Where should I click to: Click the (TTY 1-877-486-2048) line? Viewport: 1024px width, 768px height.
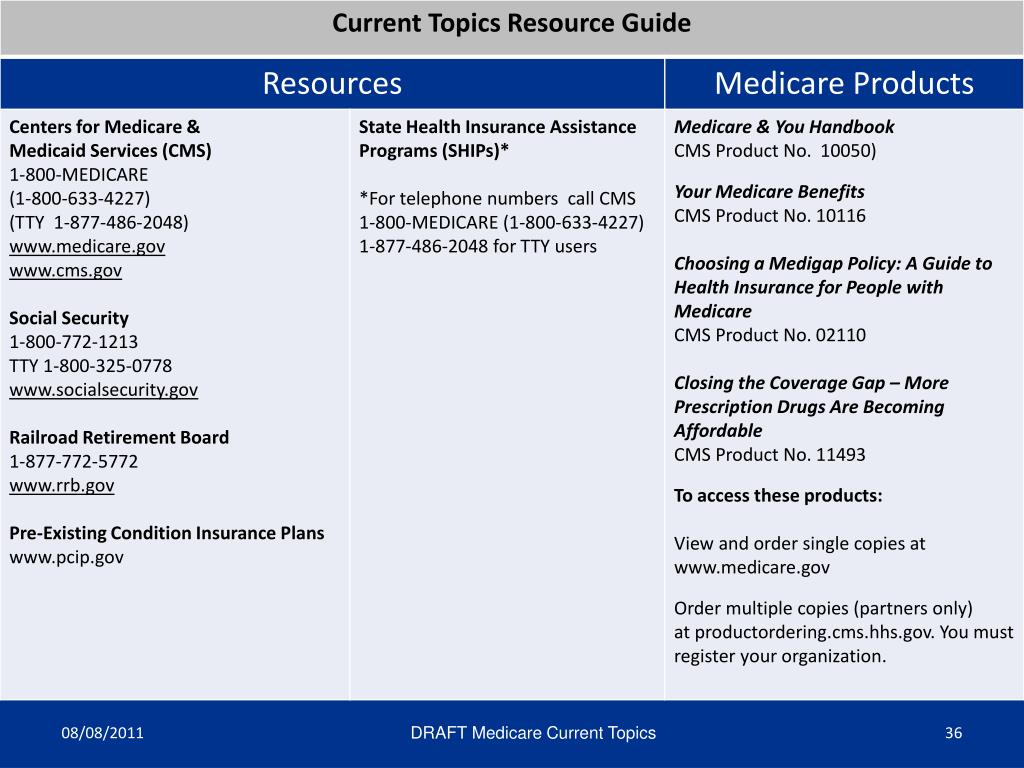99,223
